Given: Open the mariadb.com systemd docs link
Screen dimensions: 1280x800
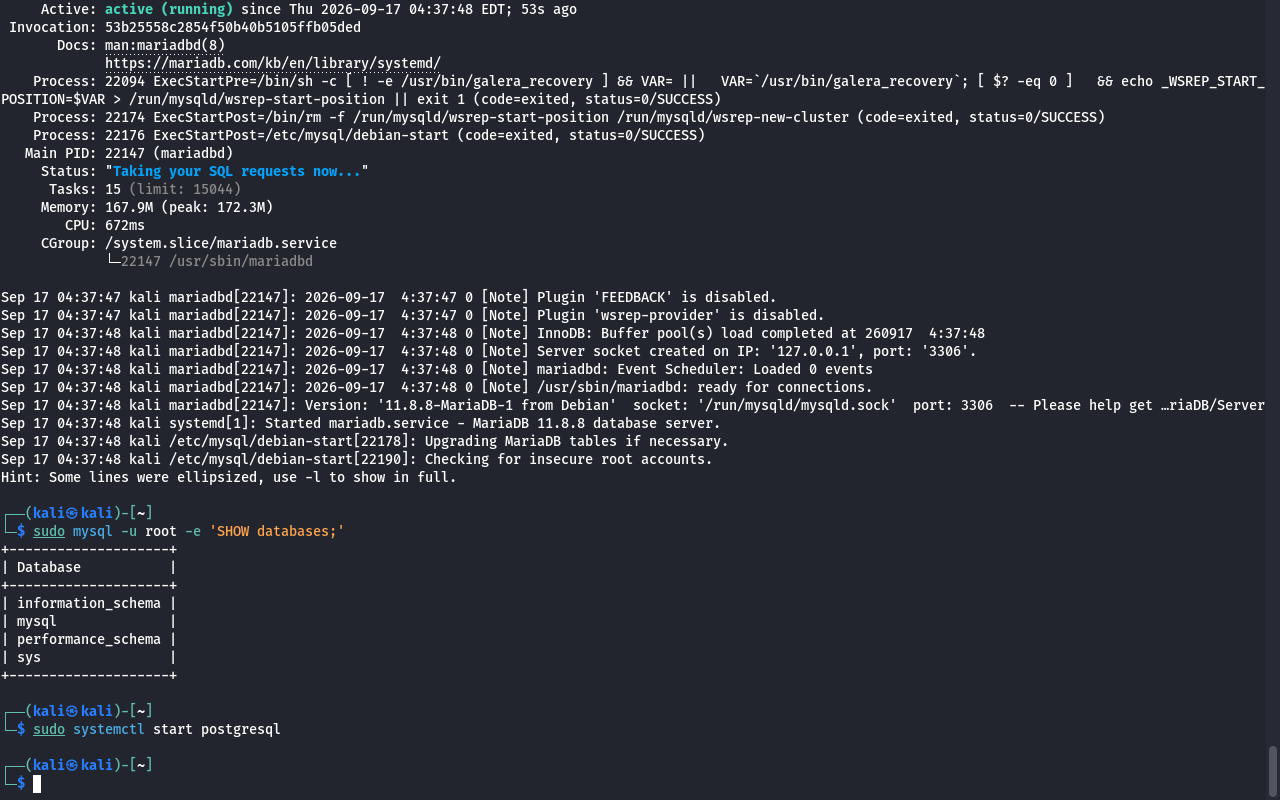Looking at the screenshot, I should pyautogui.click(x=273, y=63).
